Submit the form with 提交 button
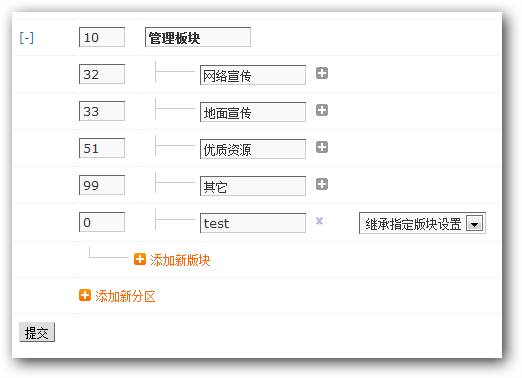 [37, 332]
